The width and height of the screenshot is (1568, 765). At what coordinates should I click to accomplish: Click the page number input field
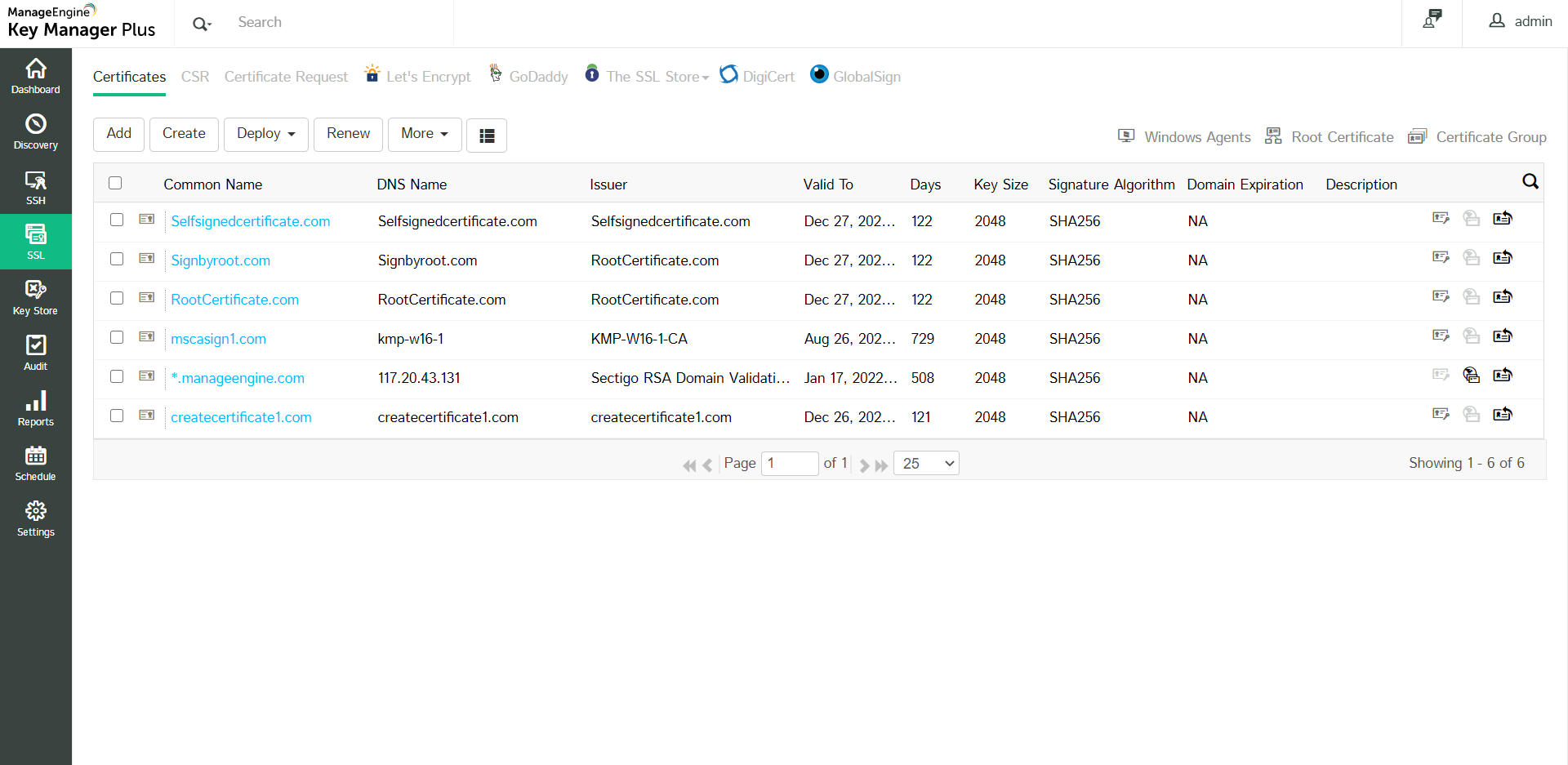(x=789, y=464)
